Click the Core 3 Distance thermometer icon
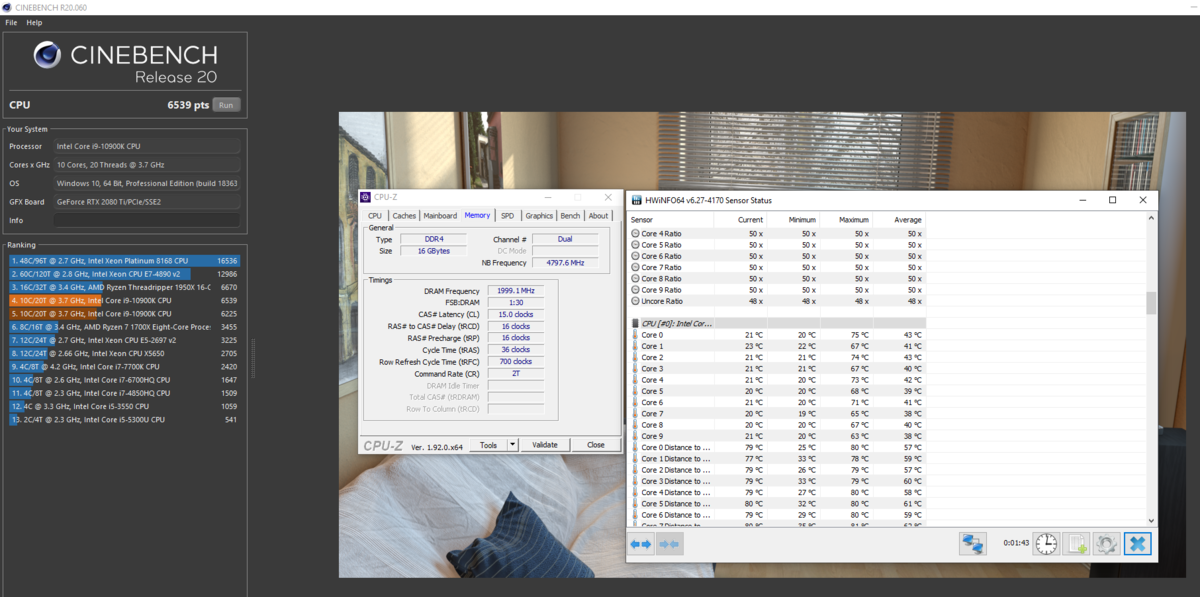 (x=636, y=481)
